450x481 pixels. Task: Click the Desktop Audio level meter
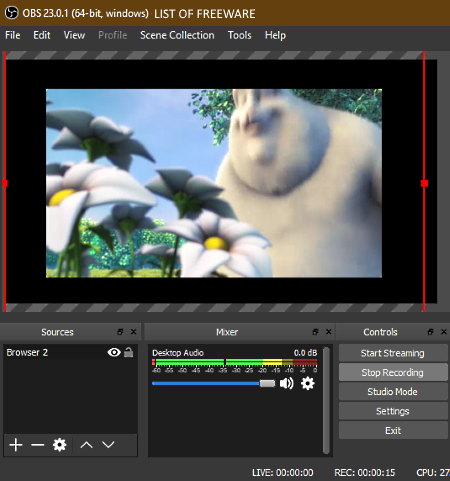pos(235,362)
